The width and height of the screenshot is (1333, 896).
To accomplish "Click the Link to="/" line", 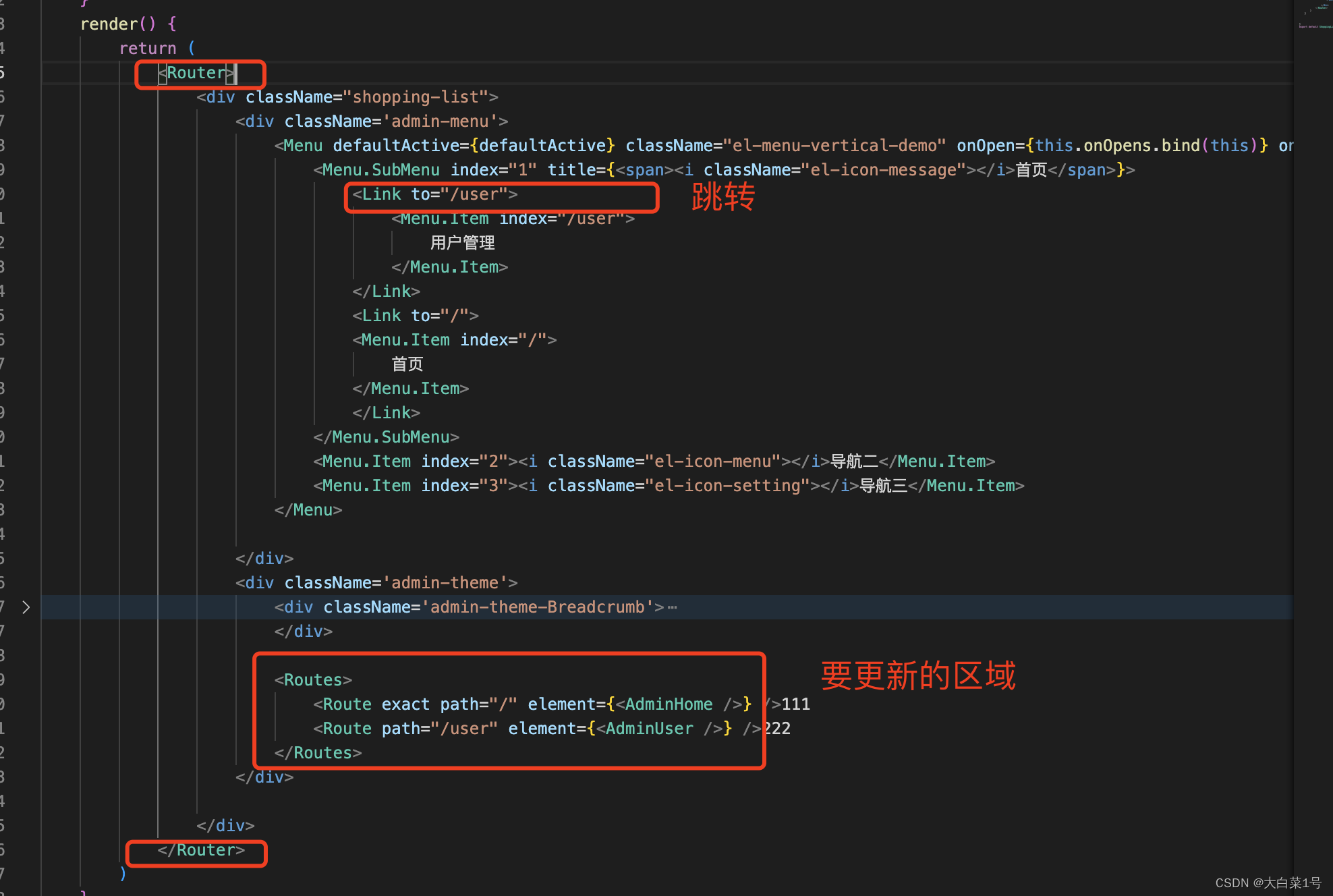I will [x=415, y=316].
